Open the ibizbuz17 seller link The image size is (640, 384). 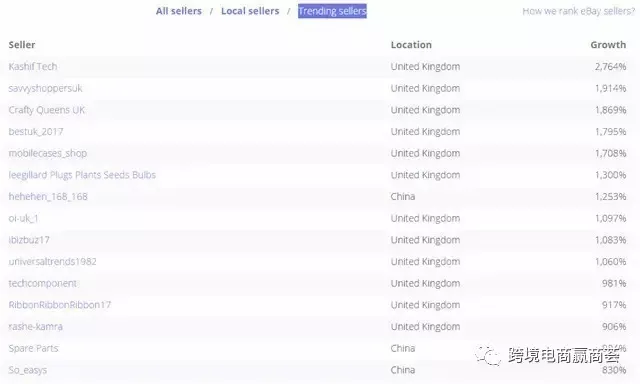click(x=29, y=240)
